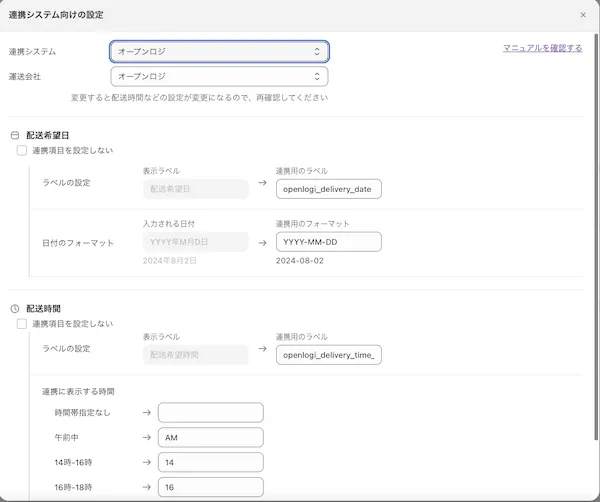Close the 連携システム向けの設定 dialog
Image resolution: width=600 pixels, height=502 pixels.
[x=583, y=15]
